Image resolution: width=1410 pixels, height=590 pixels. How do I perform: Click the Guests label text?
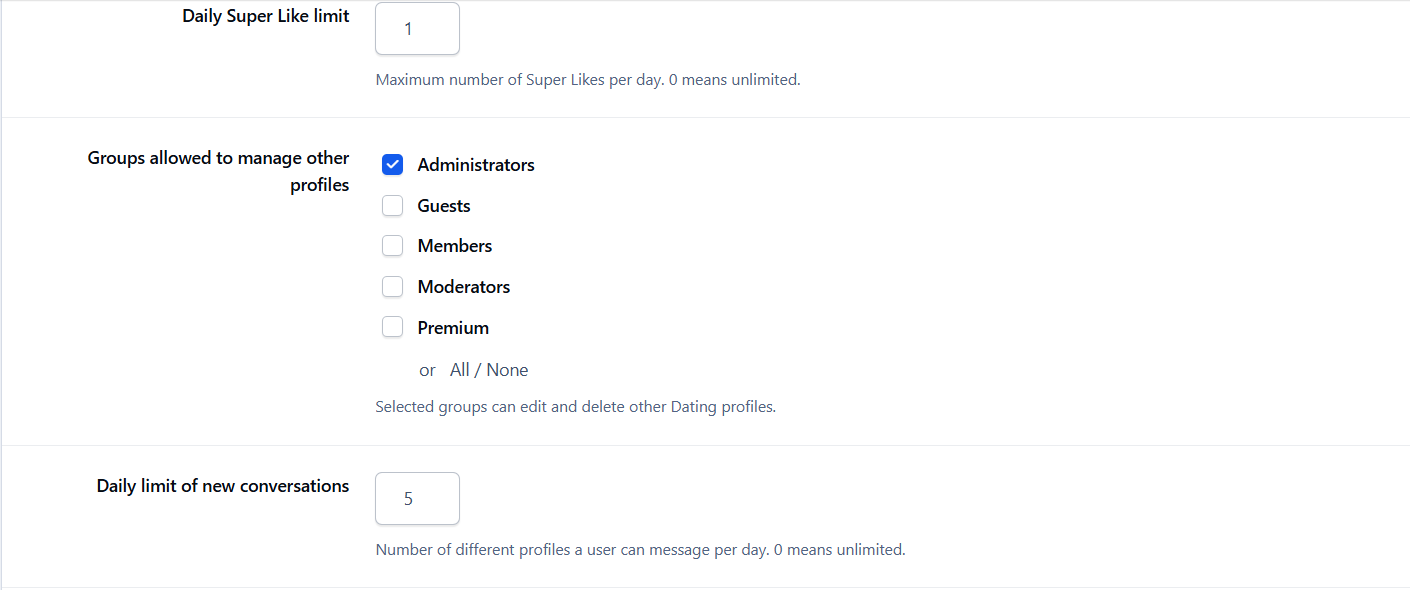pos(444,206)
